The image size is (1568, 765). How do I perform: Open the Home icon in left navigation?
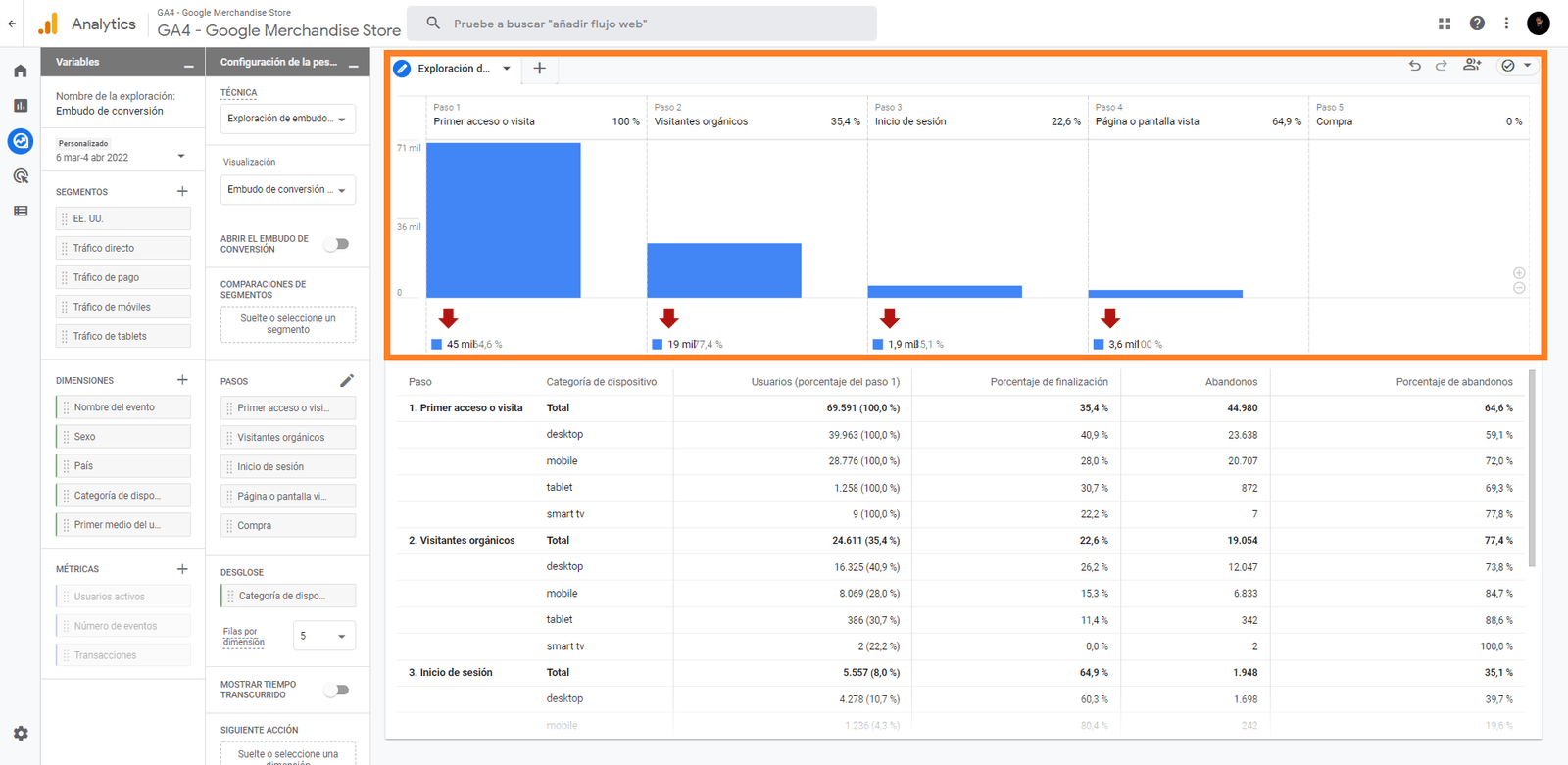[21, 71]
